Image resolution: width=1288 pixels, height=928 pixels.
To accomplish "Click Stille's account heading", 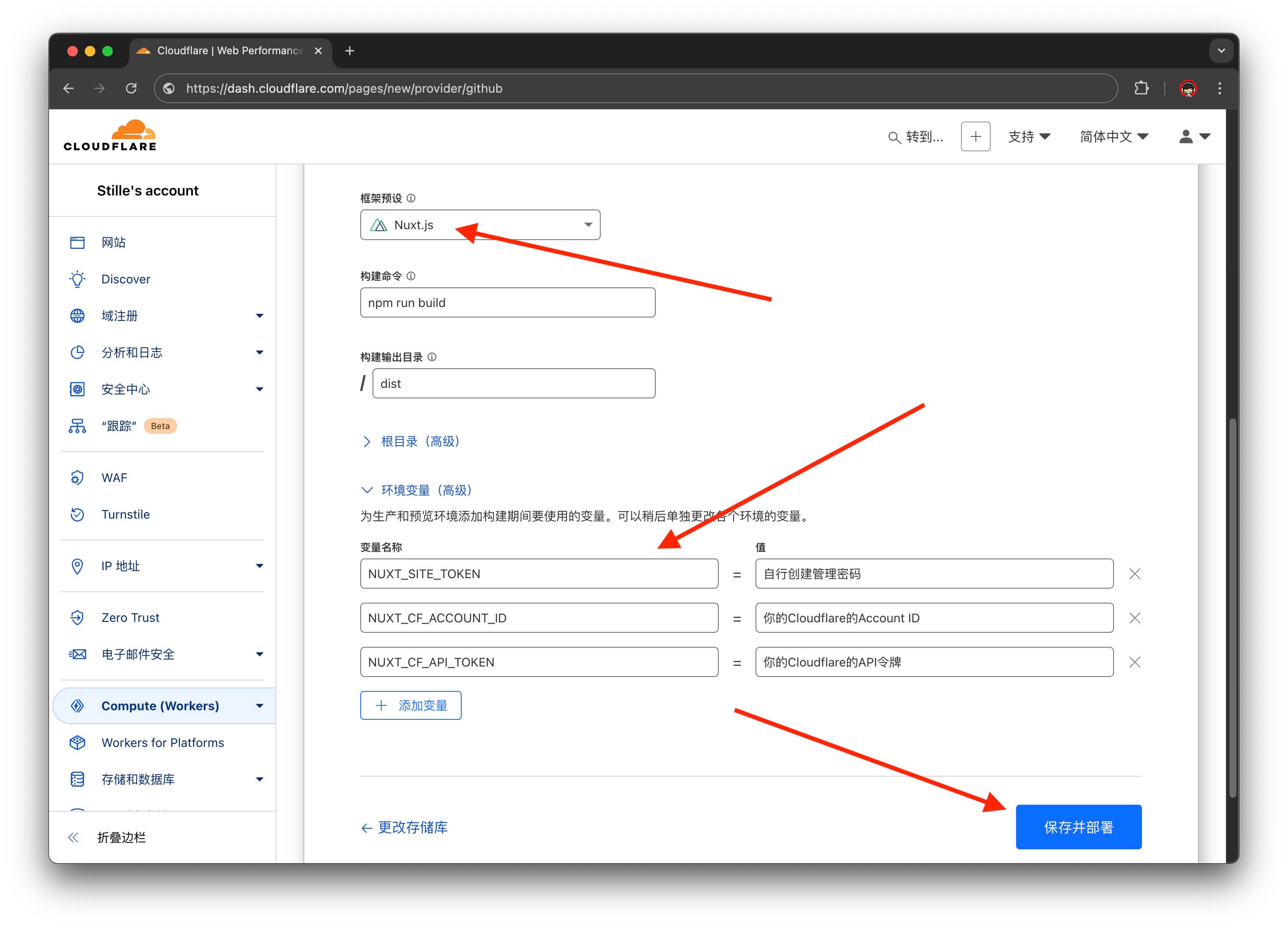I will (x=148, y=191).
